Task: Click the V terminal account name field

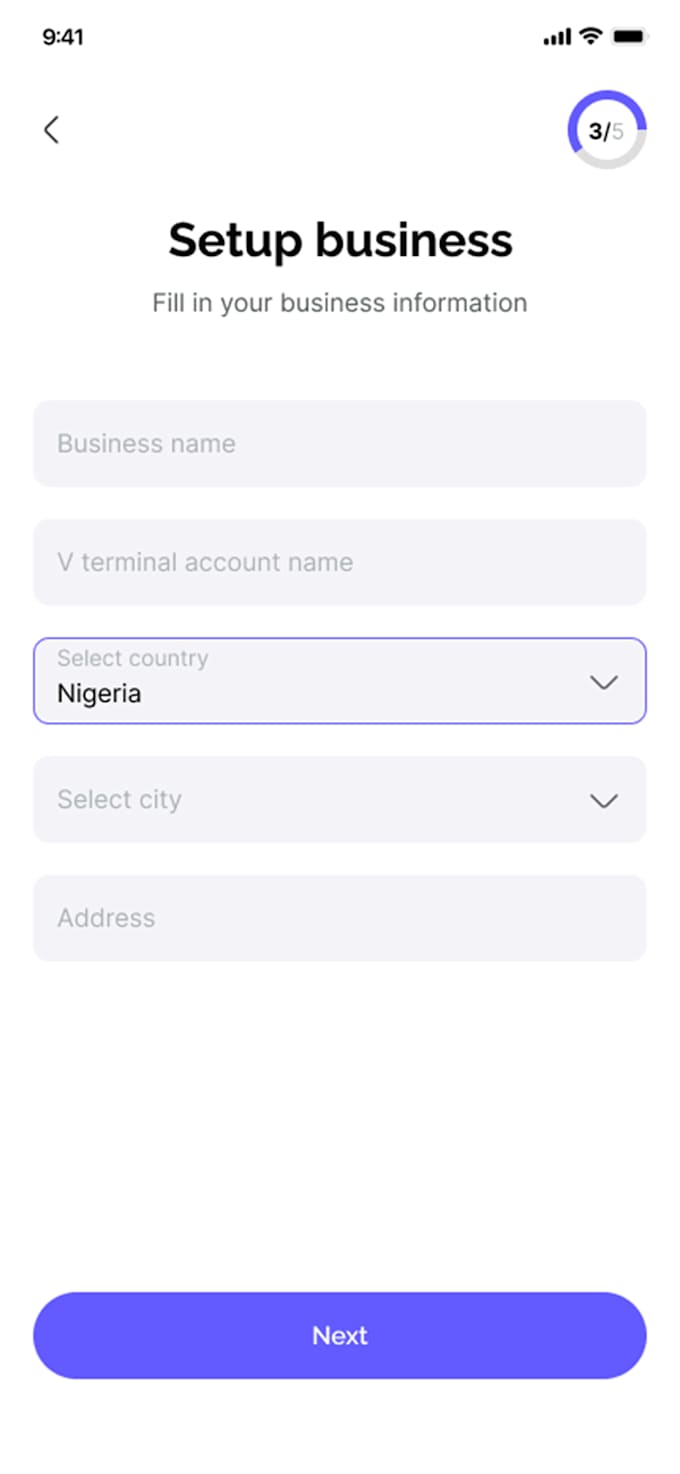Action: point(340,562)
